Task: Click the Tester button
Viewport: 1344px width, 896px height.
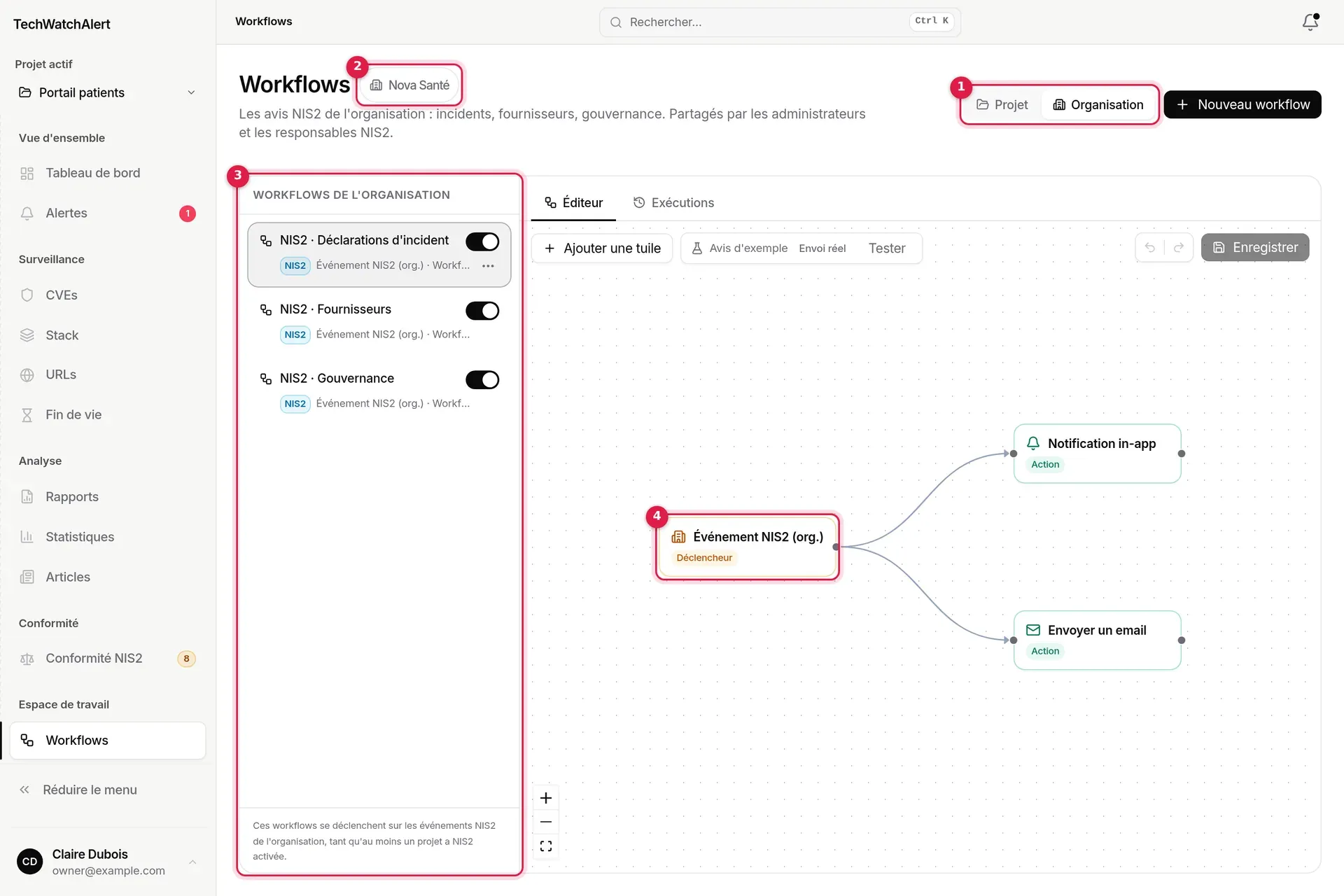Action: pos(887,248)
